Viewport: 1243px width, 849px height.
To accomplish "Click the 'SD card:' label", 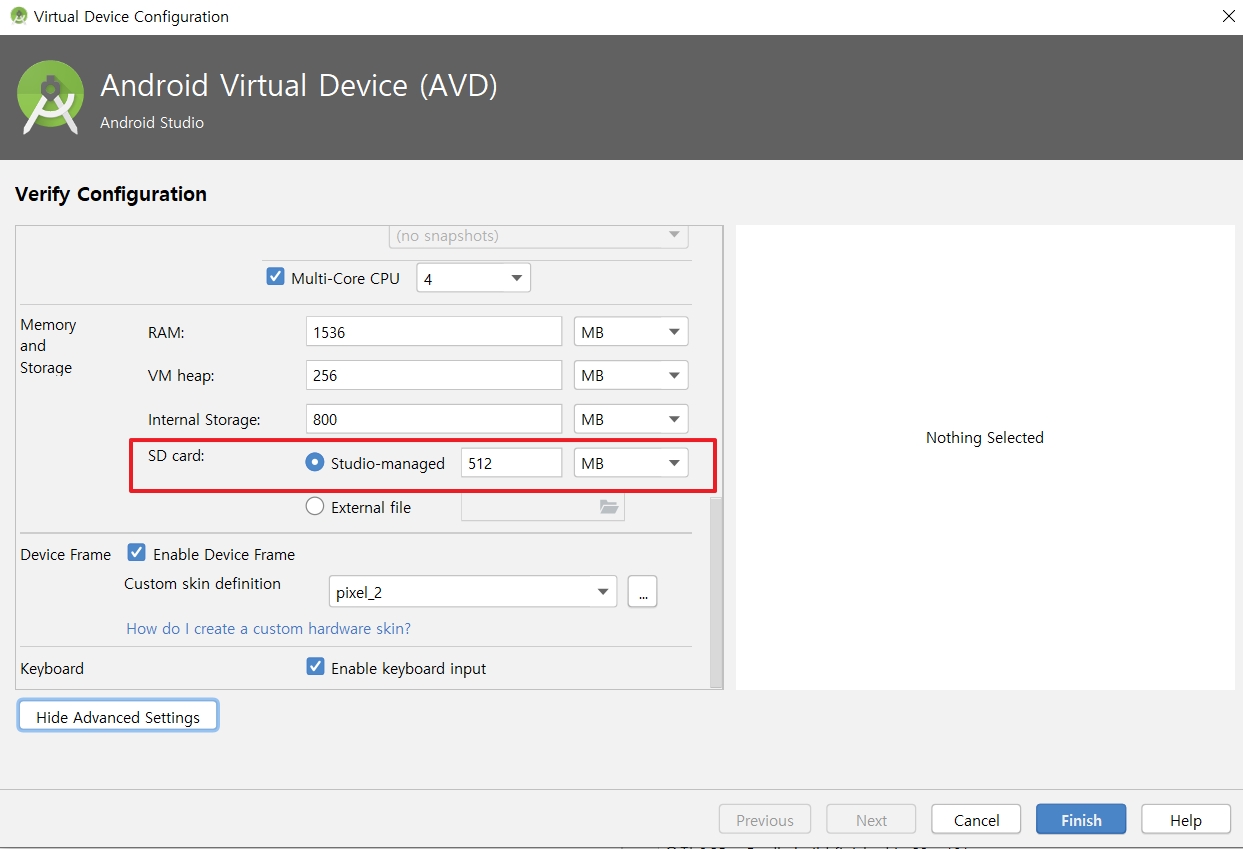I will coord(176,455).
